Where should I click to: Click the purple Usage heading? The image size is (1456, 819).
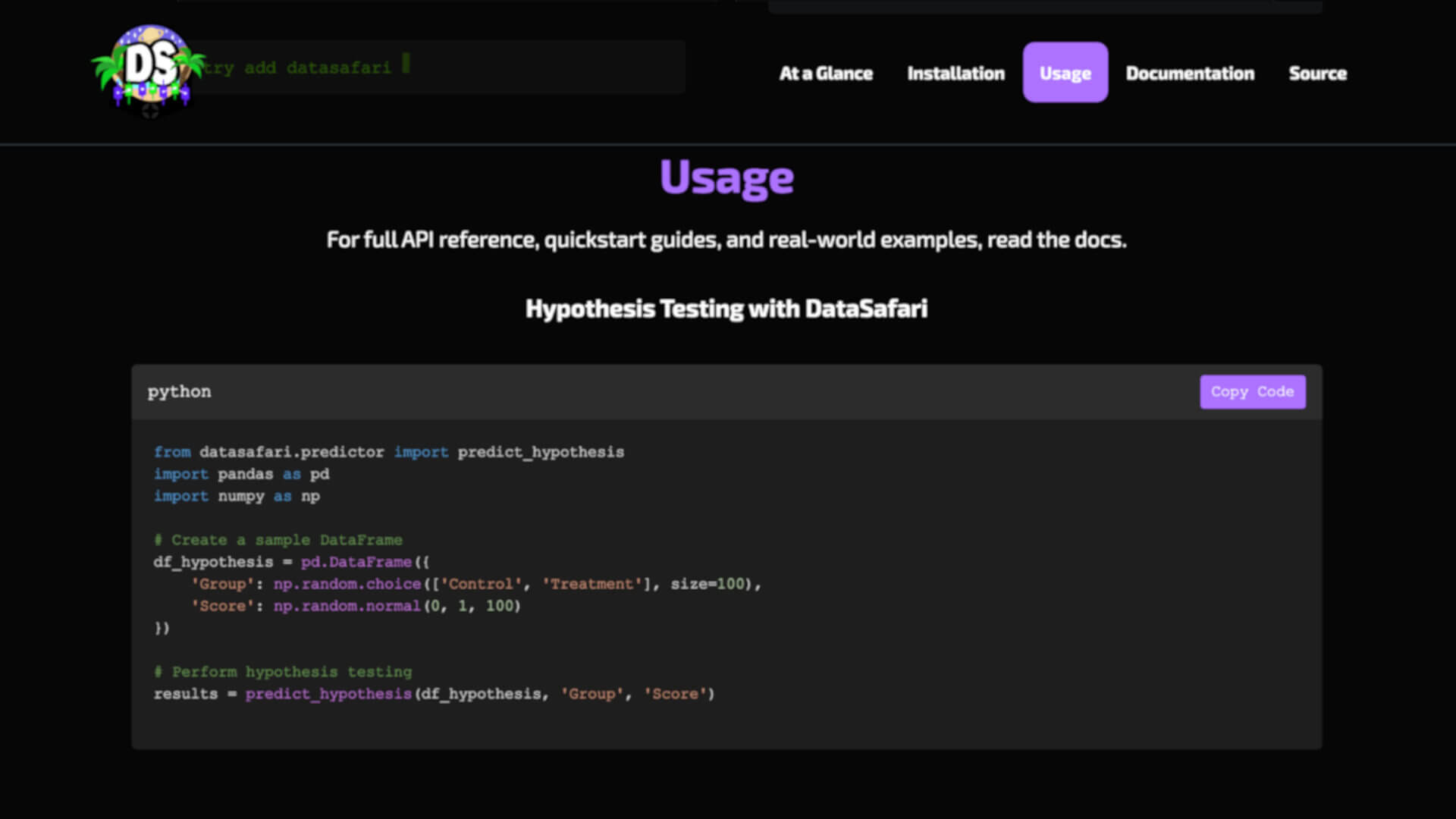tap(726, 178)
